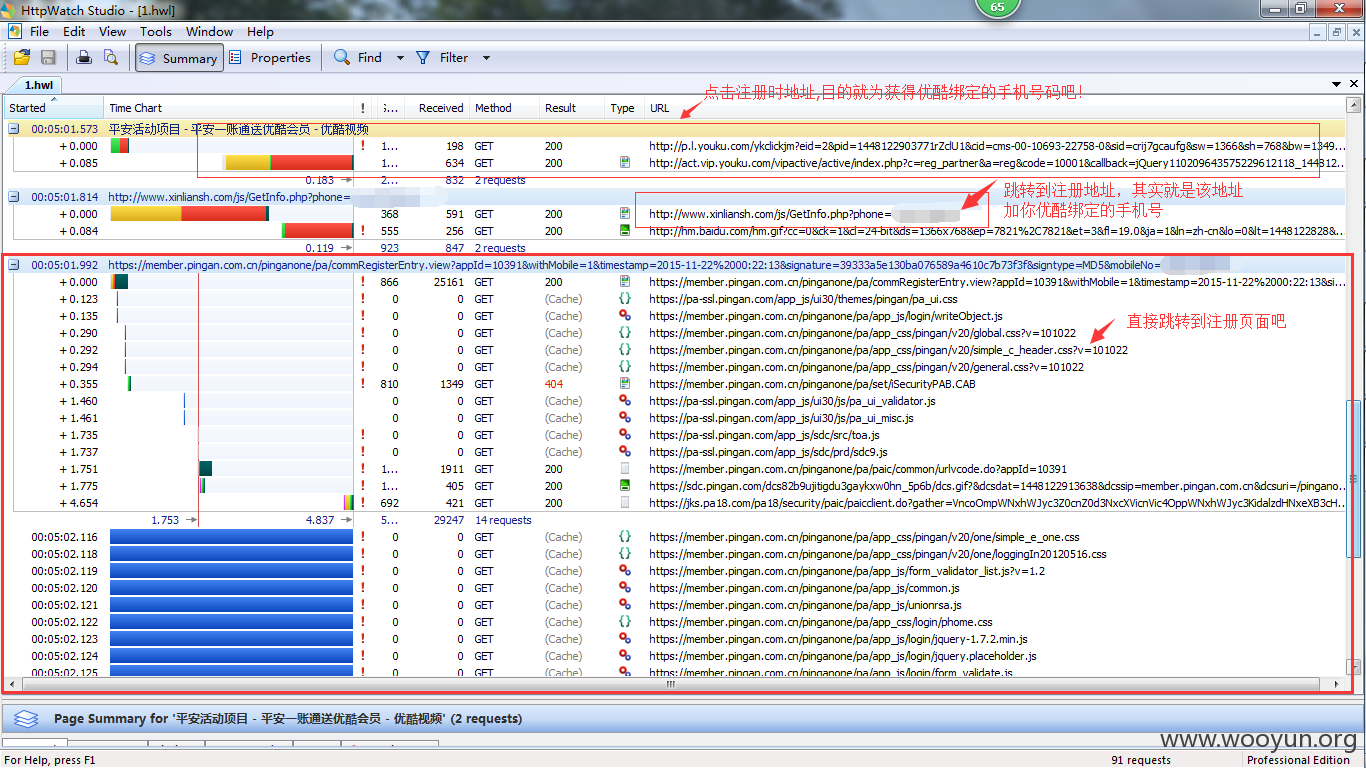Viewport: 1366px width, 768px height.
Task: Click script icon of pa_ui_validator.js row
Action: (x=625, y=401)
